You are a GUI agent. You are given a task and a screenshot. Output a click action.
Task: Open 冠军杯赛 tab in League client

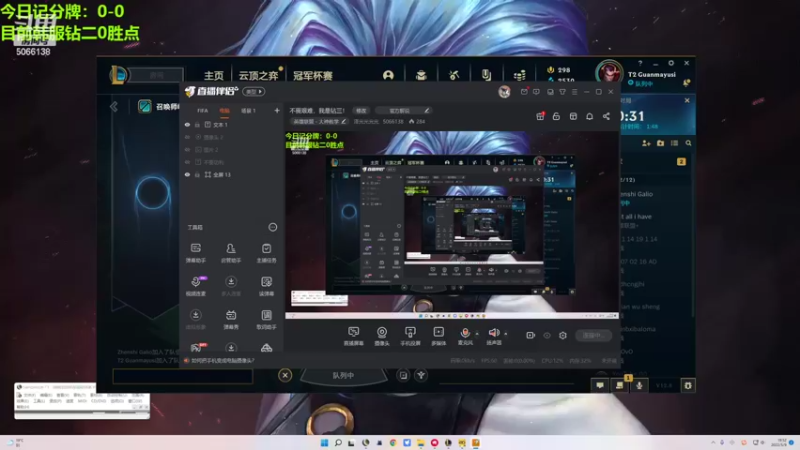pyautogui.click(x=313, y=76)
